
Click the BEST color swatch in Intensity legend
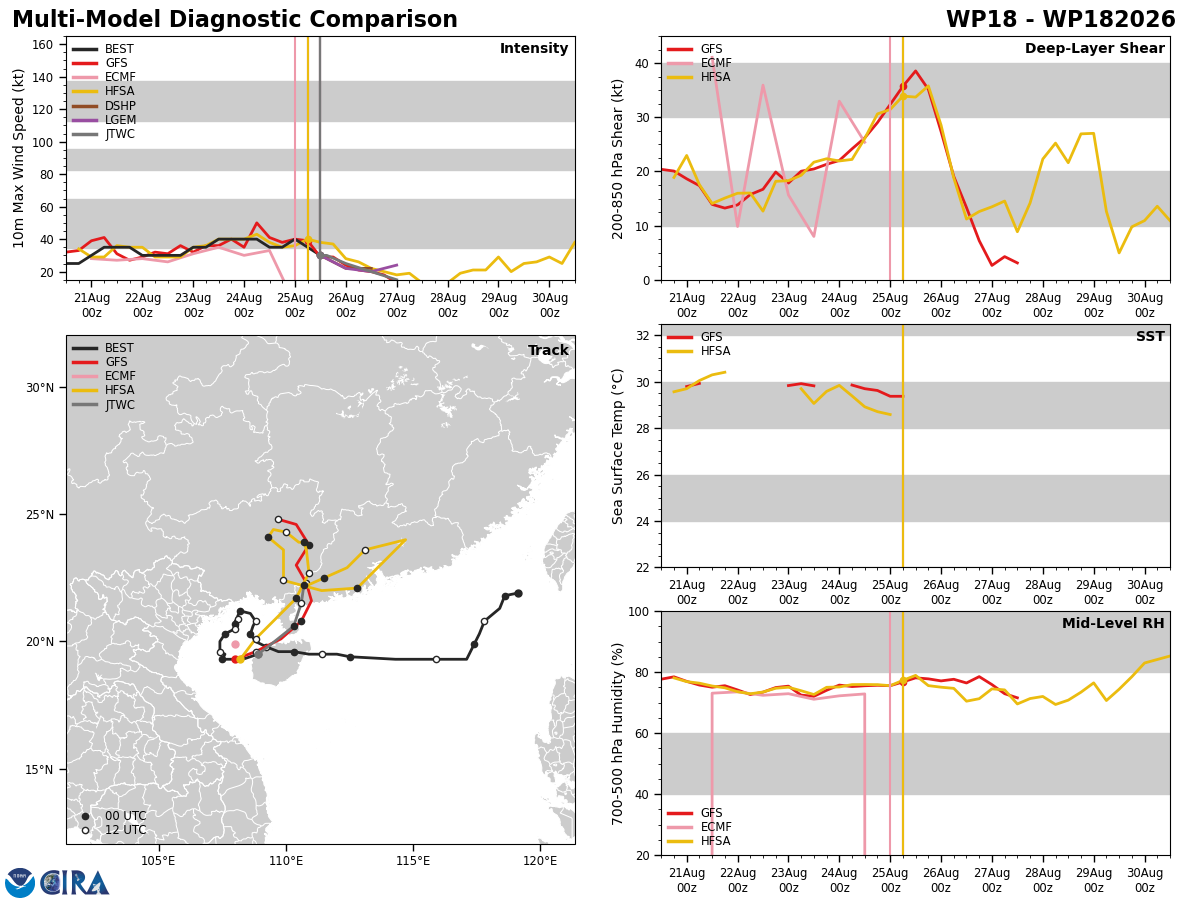(x=85, y=49)
